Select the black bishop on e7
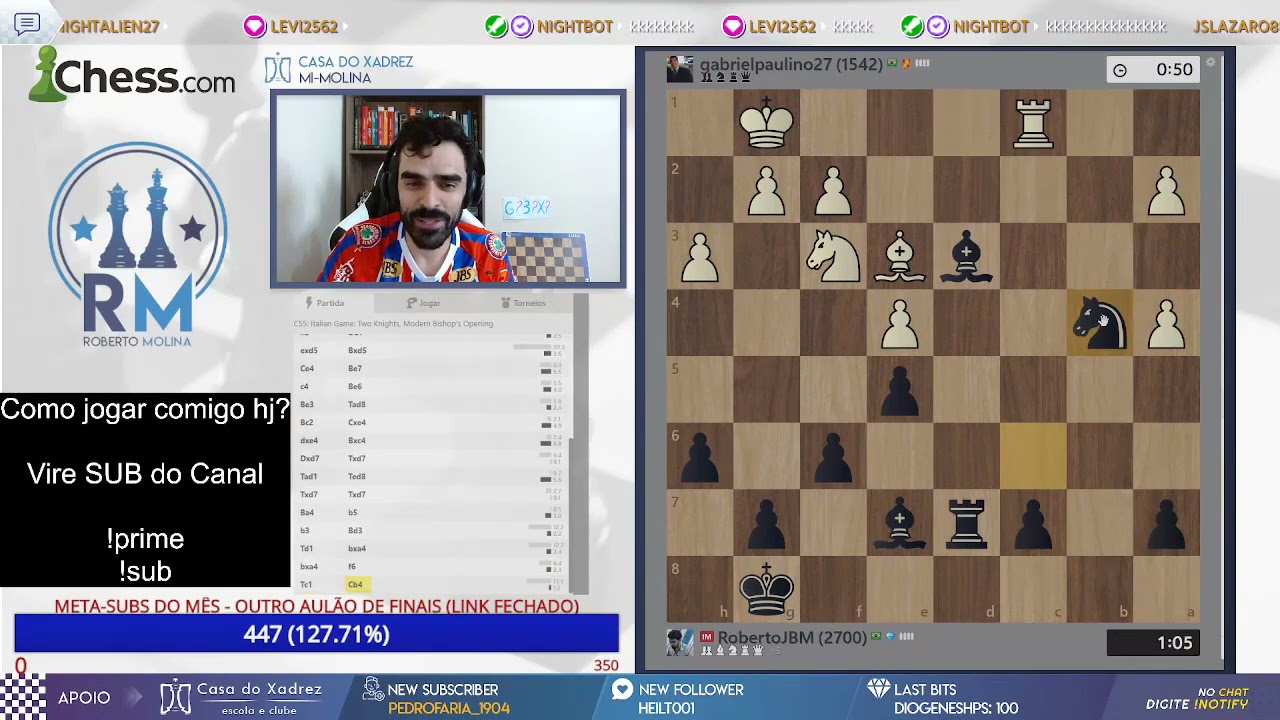This screenshot has height=720, width=1280. tap(900, 523)
